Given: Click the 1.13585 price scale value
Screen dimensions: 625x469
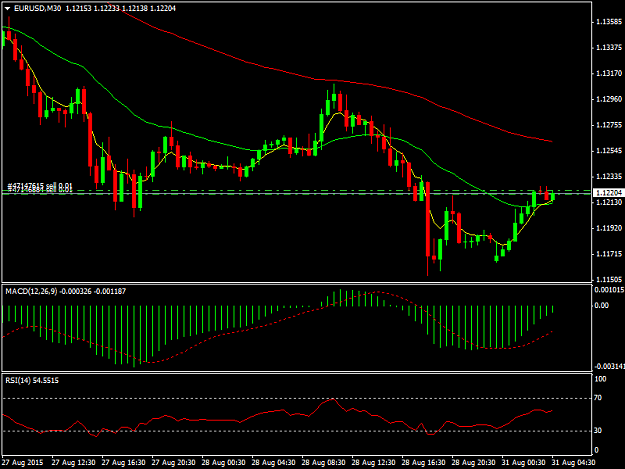Looking at the screenshot, I should point(609,22).
